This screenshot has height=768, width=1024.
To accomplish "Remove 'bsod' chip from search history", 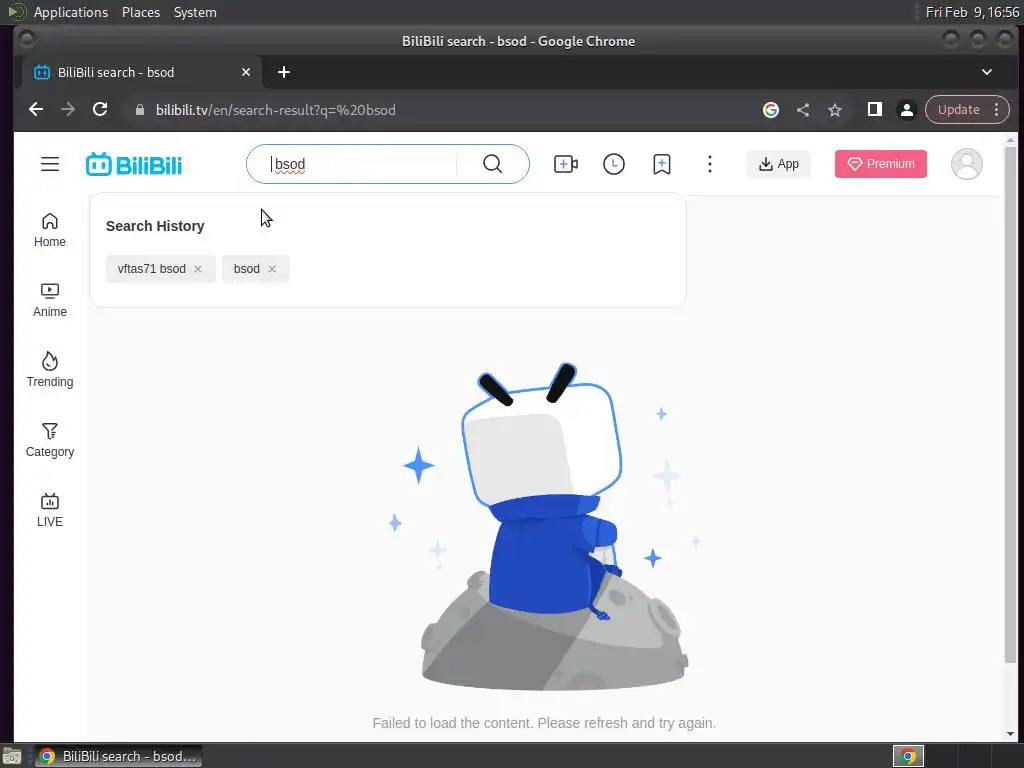I will 272,269.
